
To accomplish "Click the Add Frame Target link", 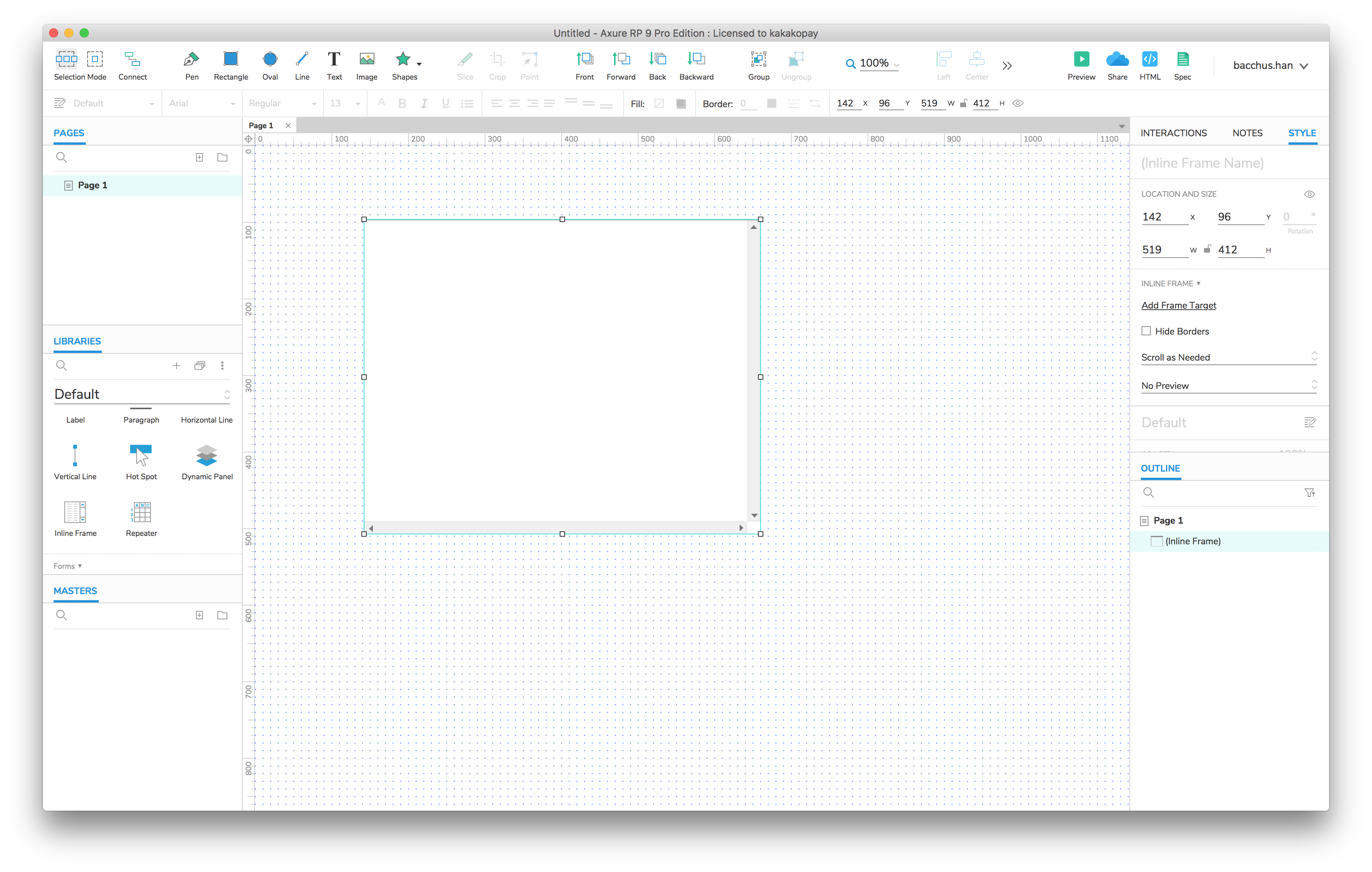I will pos(1178,305).
